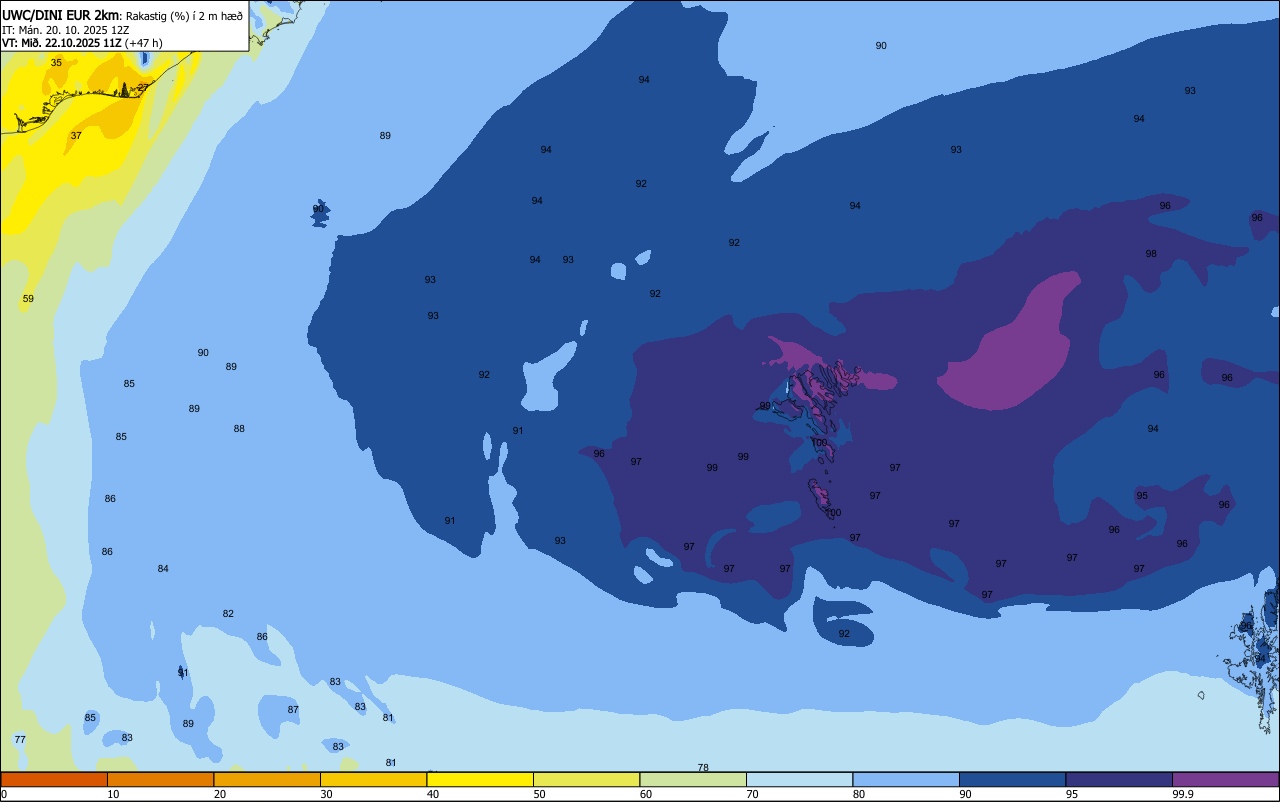Select the '87' humidity value on map
Screen dimensions: 1280x802
(293, 710)
